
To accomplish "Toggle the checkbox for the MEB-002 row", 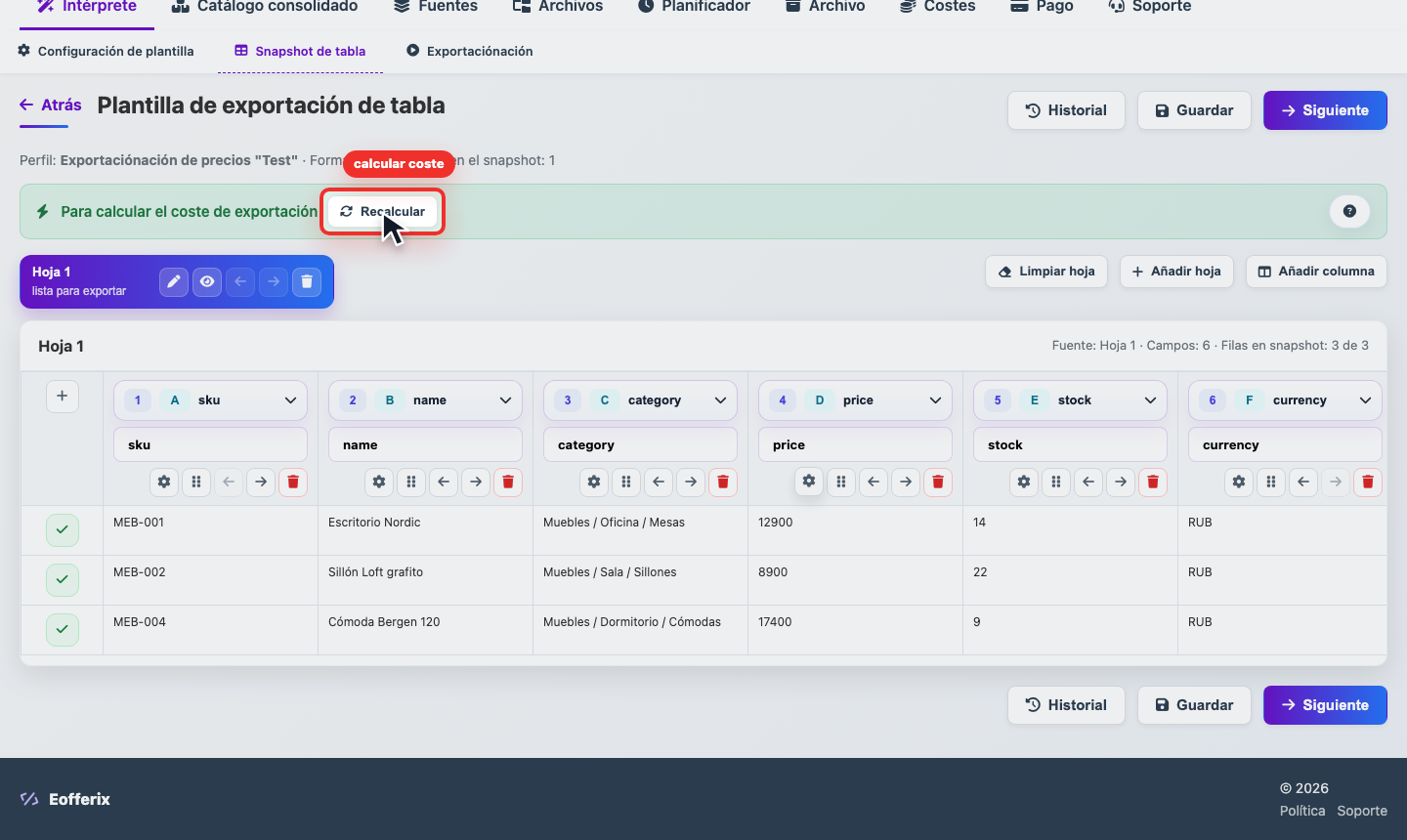I will click(x=62, y=580).
